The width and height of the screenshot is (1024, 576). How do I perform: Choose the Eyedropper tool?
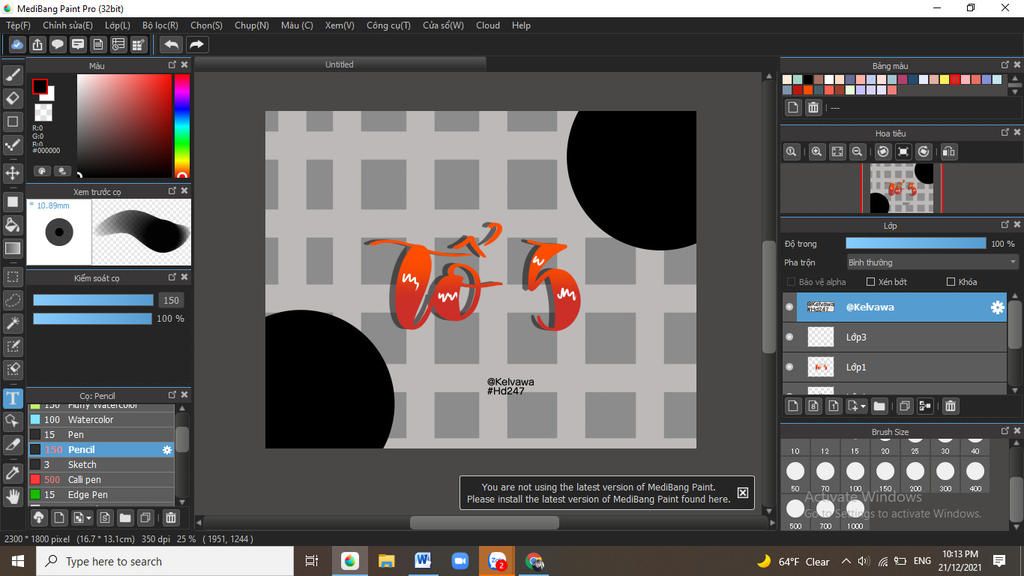[12, 473]
